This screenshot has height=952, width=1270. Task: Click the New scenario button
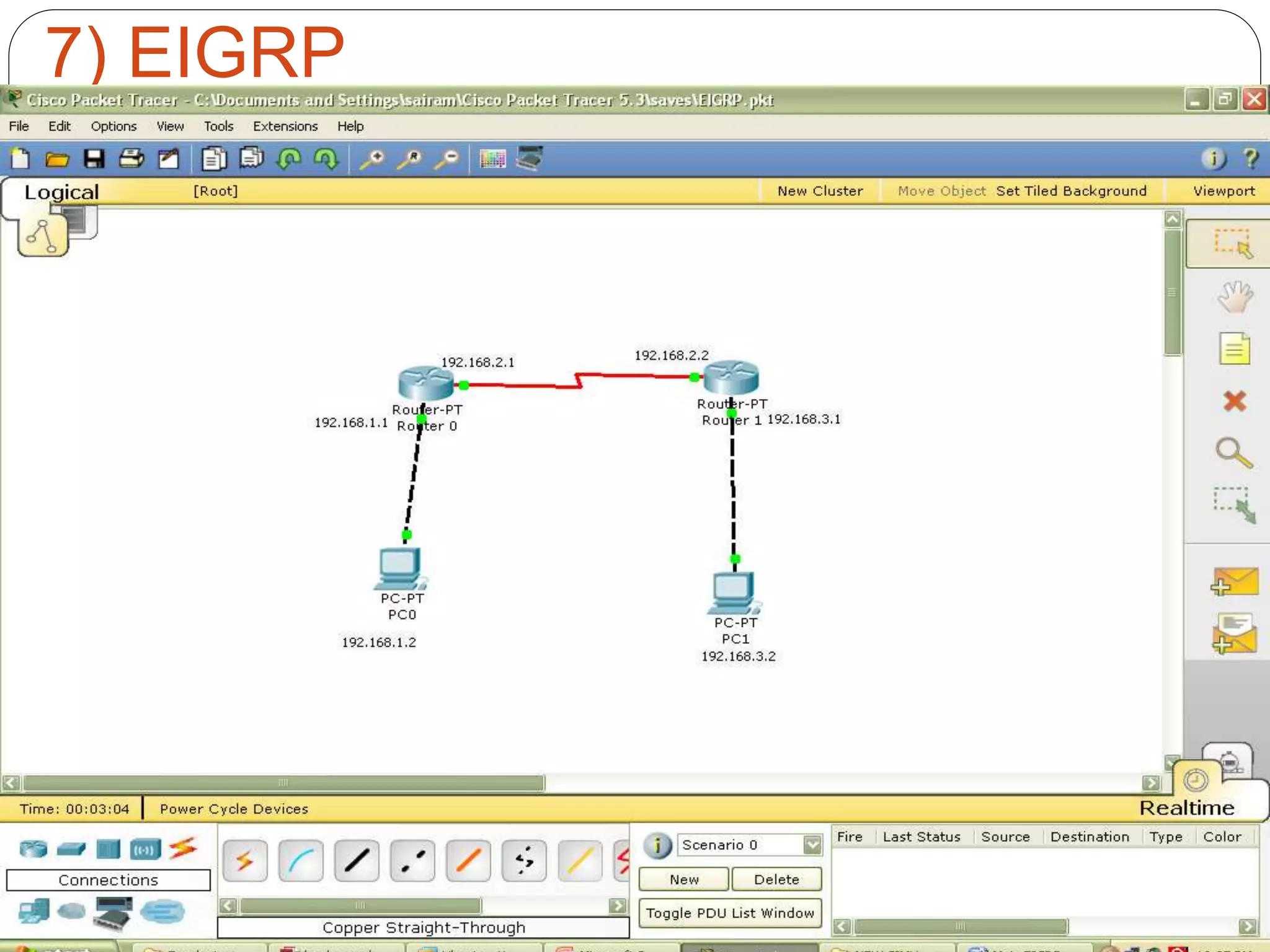(x=684, y=879)
